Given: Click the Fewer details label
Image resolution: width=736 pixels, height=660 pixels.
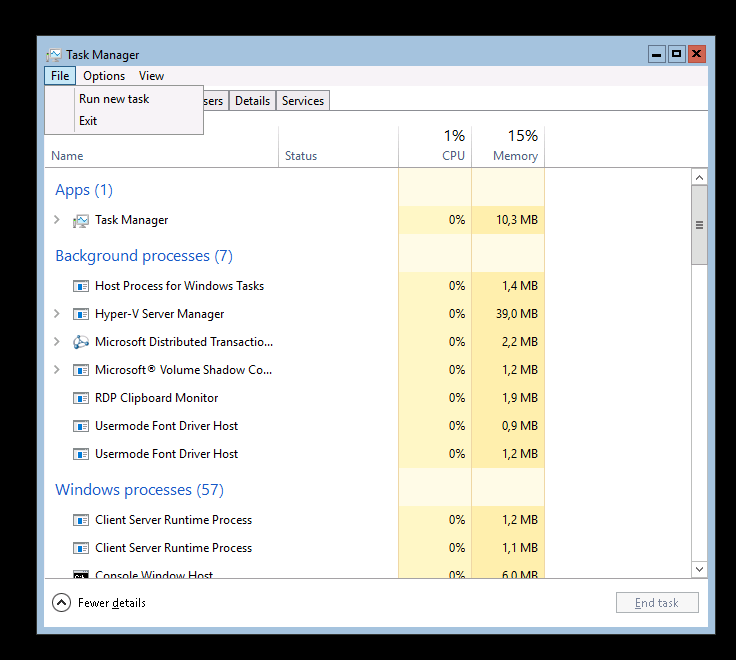Looking at the screenshot, I should point(112,603).
